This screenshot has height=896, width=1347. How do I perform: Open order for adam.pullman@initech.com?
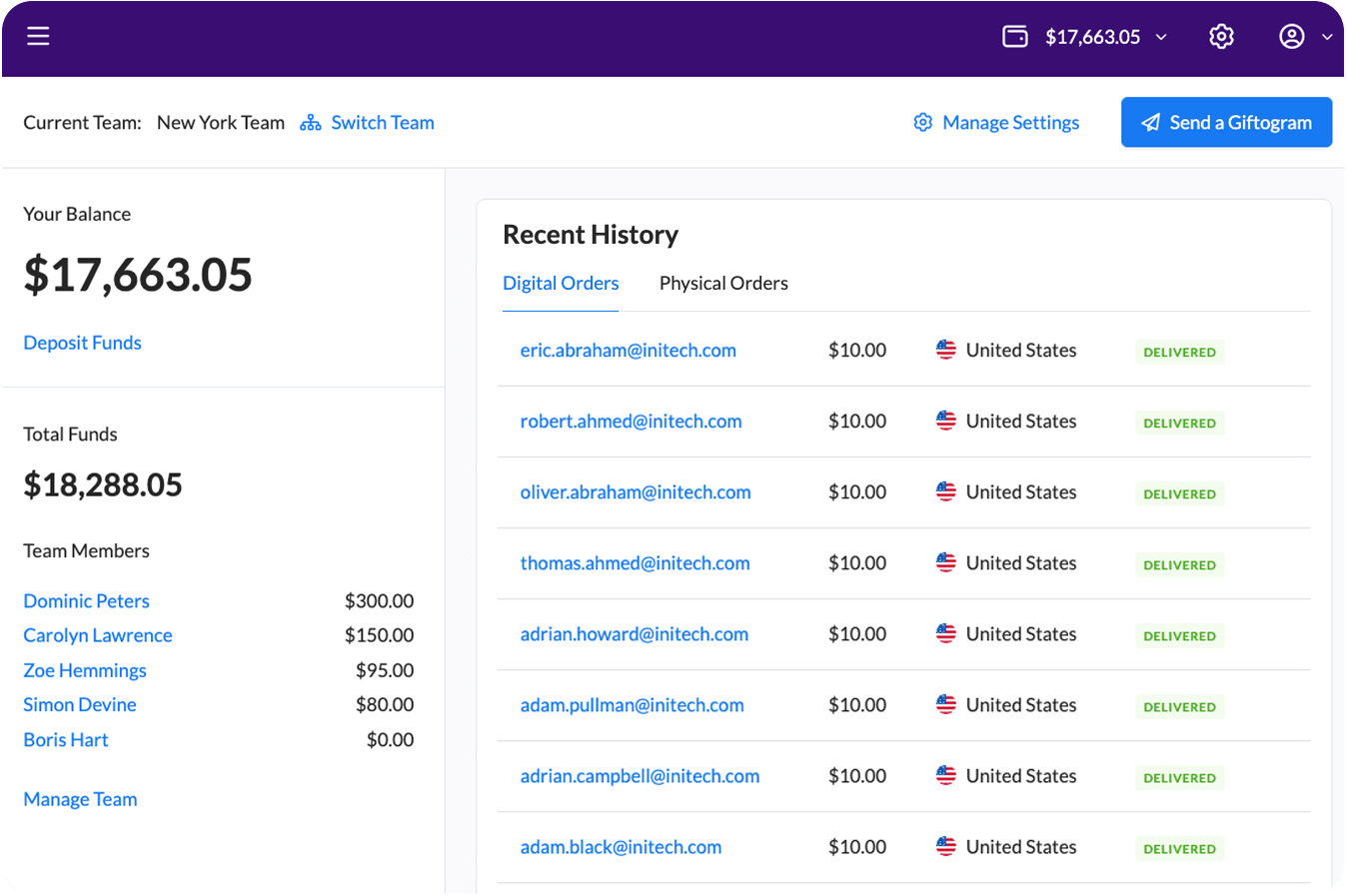(x=632, y=704)
